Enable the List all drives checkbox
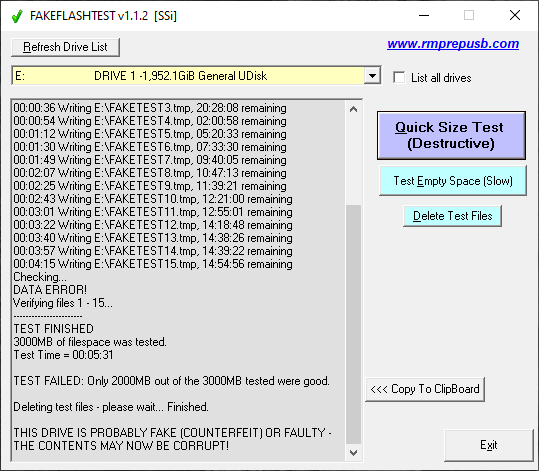Viewport: 539px width, 471px height. tap(399, 77)
